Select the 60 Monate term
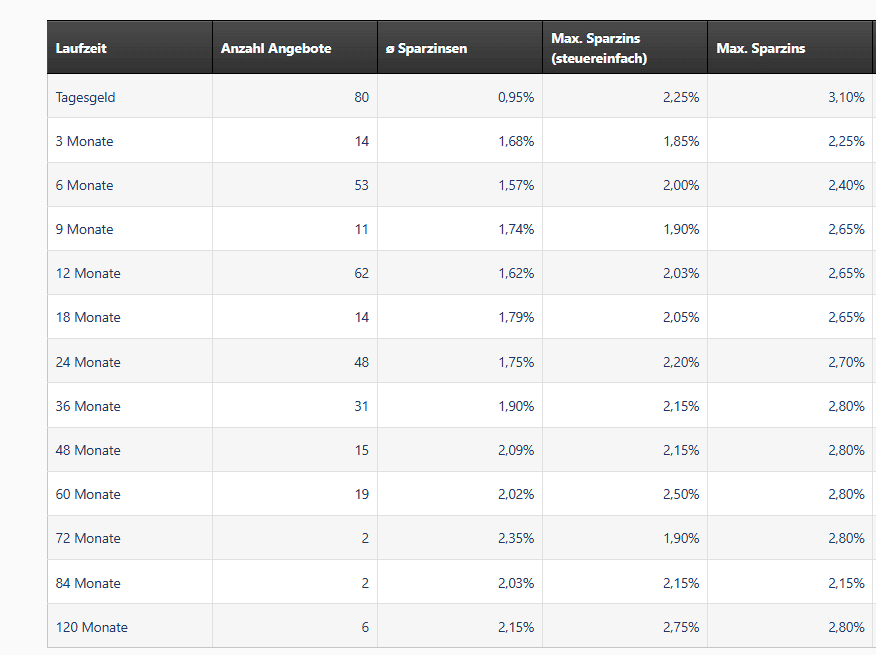Screen dimensions: 876x655 click(x=88, y=494)
